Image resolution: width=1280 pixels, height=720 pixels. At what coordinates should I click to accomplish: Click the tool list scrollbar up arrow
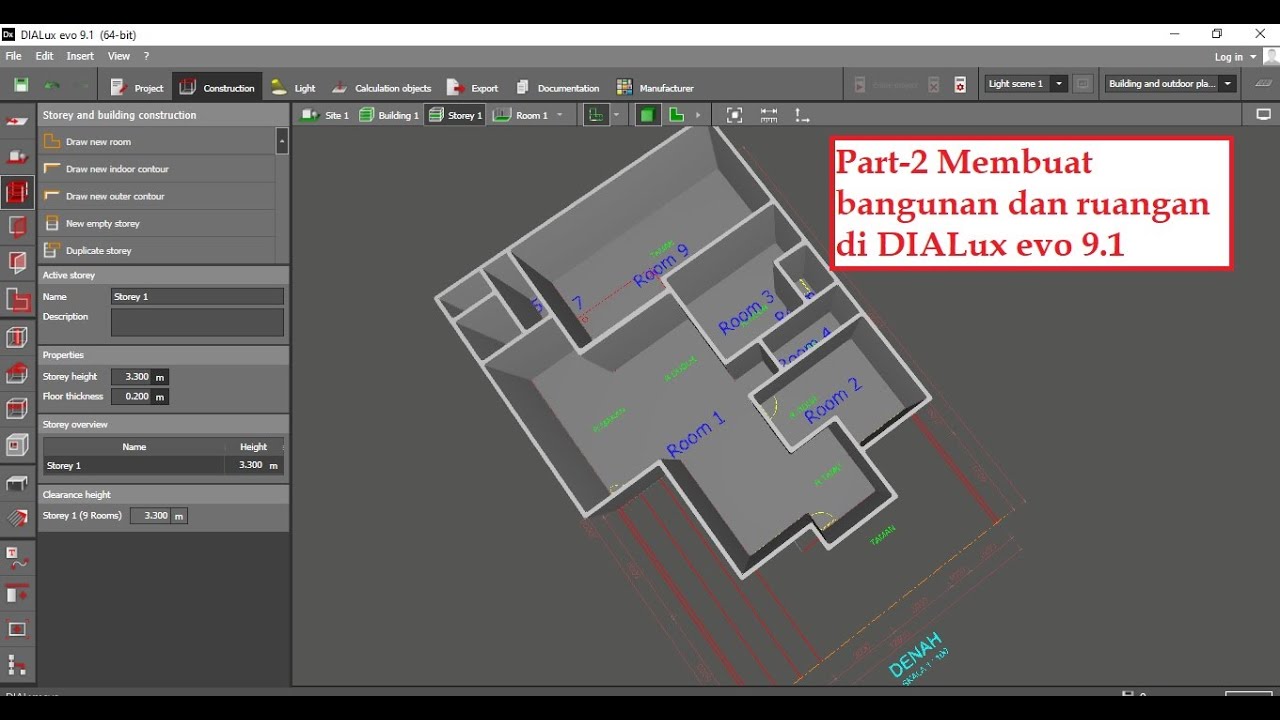(282, 141)
